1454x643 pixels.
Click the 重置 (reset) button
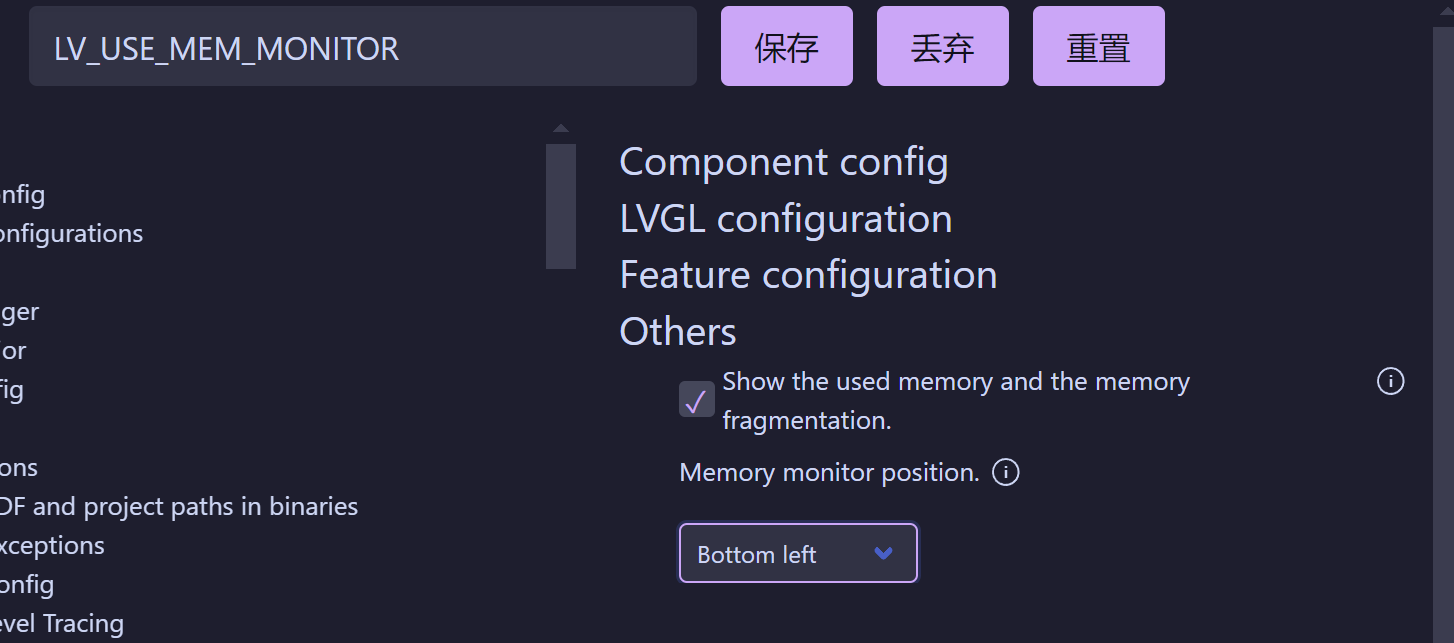(x=1097, y=47)
